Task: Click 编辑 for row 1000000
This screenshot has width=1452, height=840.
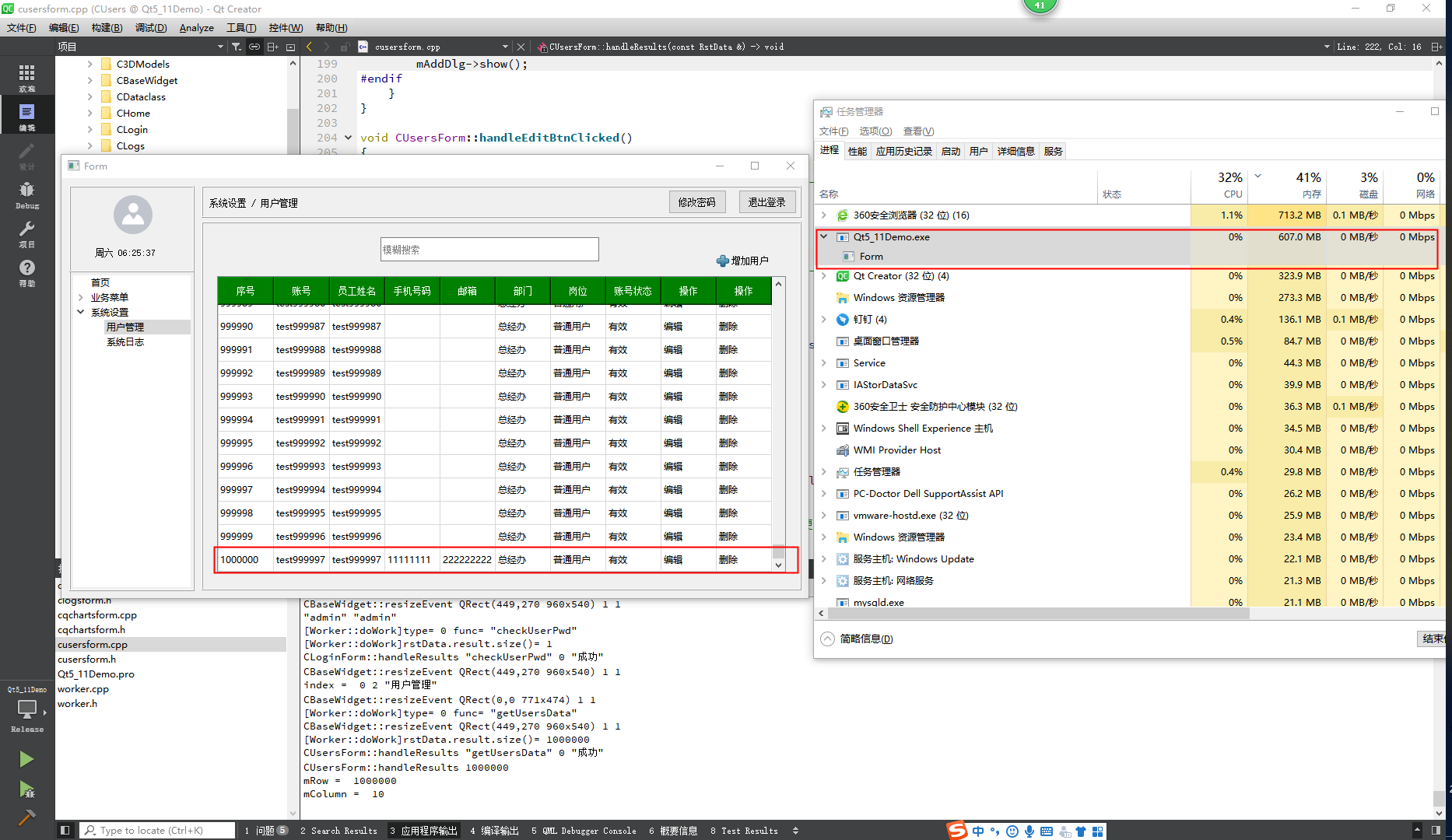Action: click(x=673, y=560)
